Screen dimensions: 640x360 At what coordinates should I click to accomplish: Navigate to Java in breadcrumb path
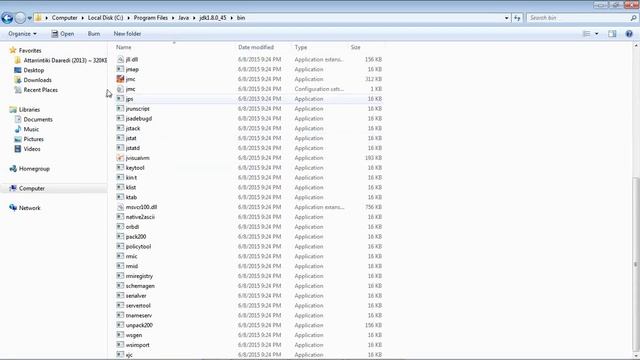pyautogui.click(x=183, y=18)
